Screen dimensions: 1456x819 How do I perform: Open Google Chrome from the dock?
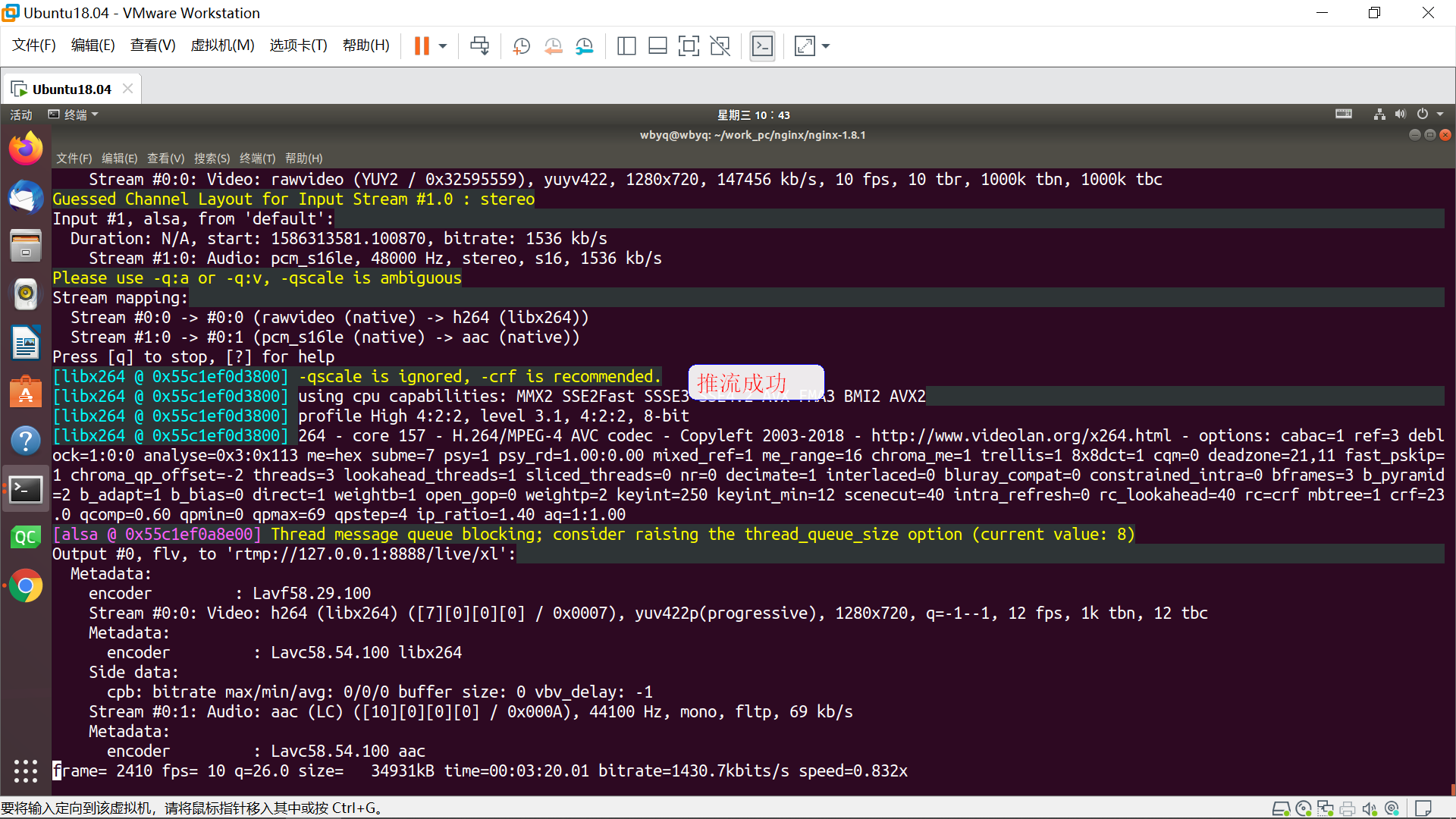coord(26,585)
